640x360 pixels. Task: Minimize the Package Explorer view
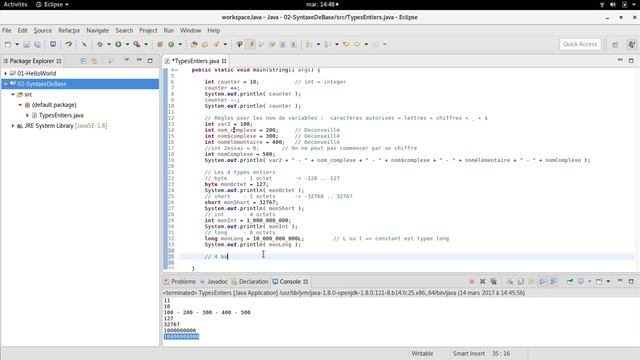(x=139, y=60)
